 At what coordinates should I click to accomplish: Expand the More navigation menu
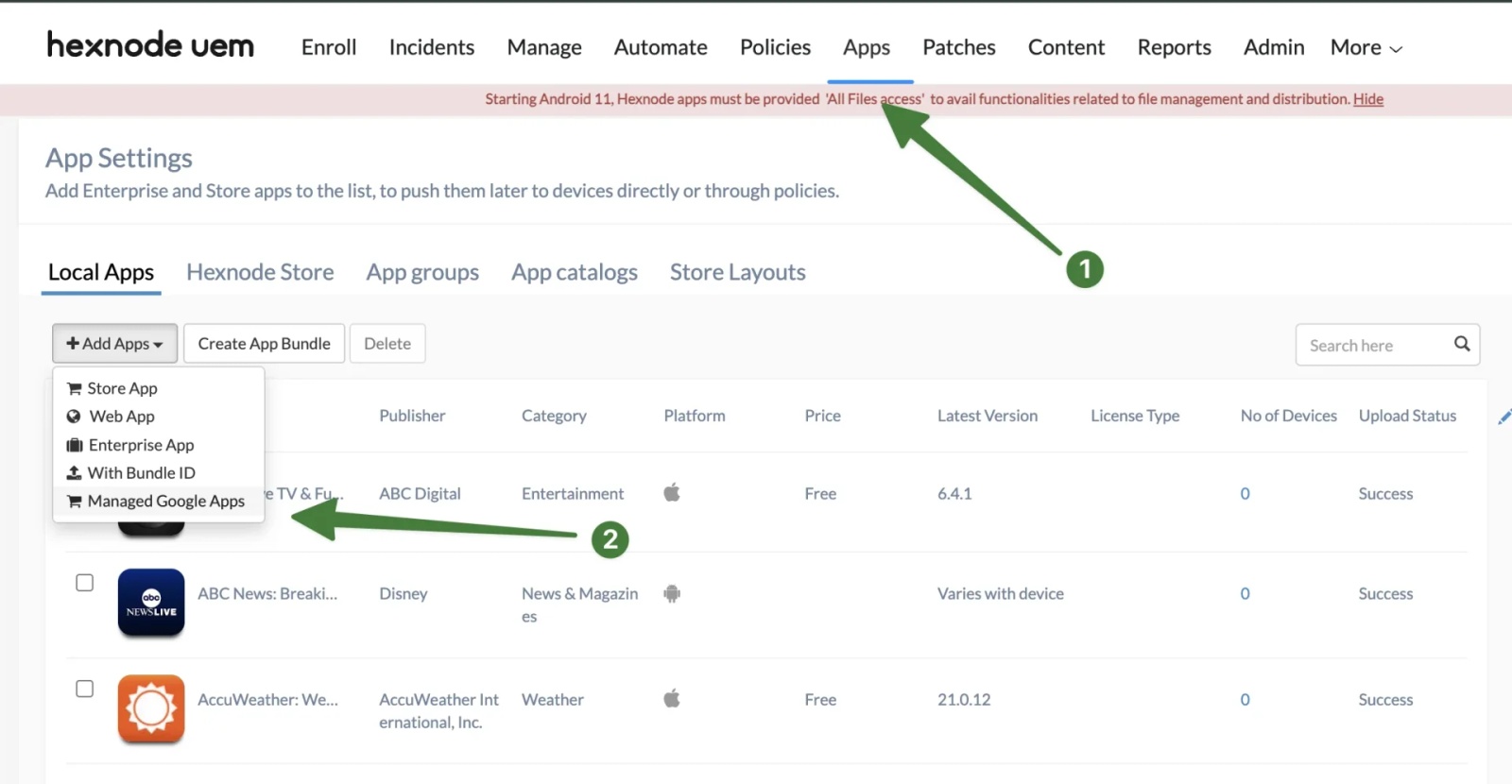point(1366,47)
